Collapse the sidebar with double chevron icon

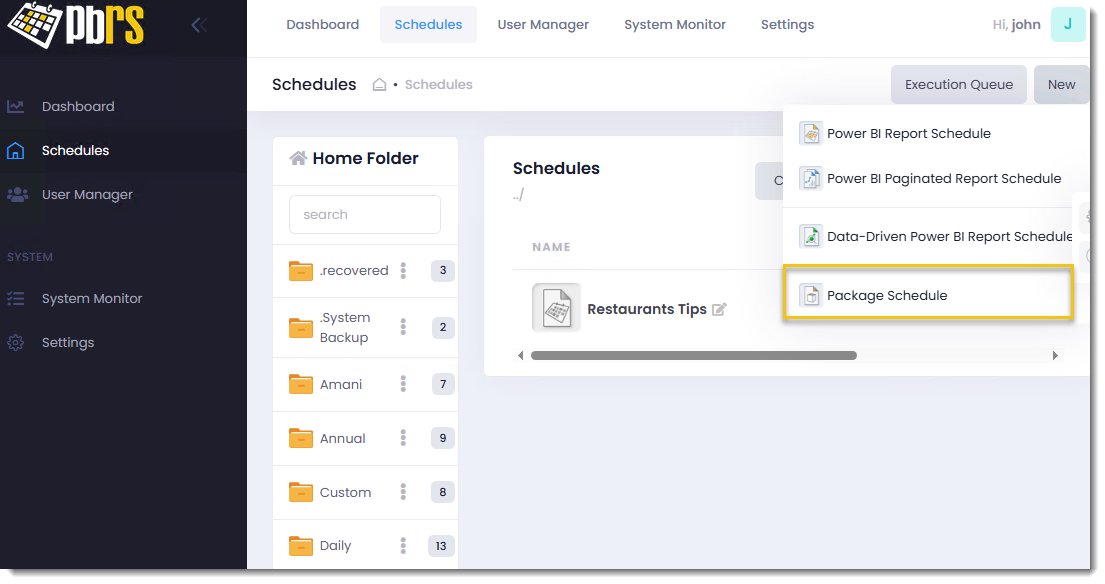pos(199,25)
